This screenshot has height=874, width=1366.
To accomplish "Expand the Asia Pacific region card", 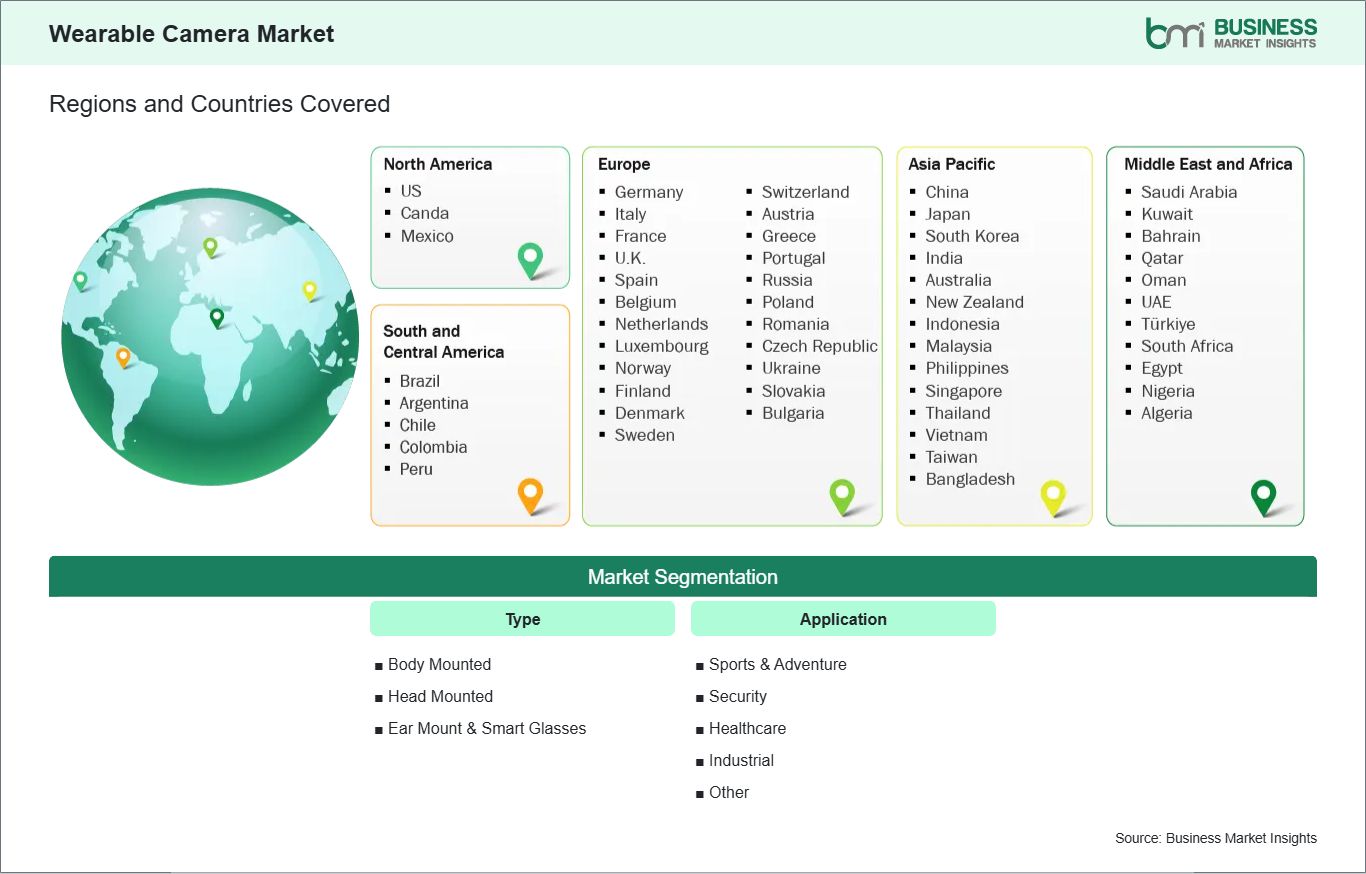I will point(994,335).
